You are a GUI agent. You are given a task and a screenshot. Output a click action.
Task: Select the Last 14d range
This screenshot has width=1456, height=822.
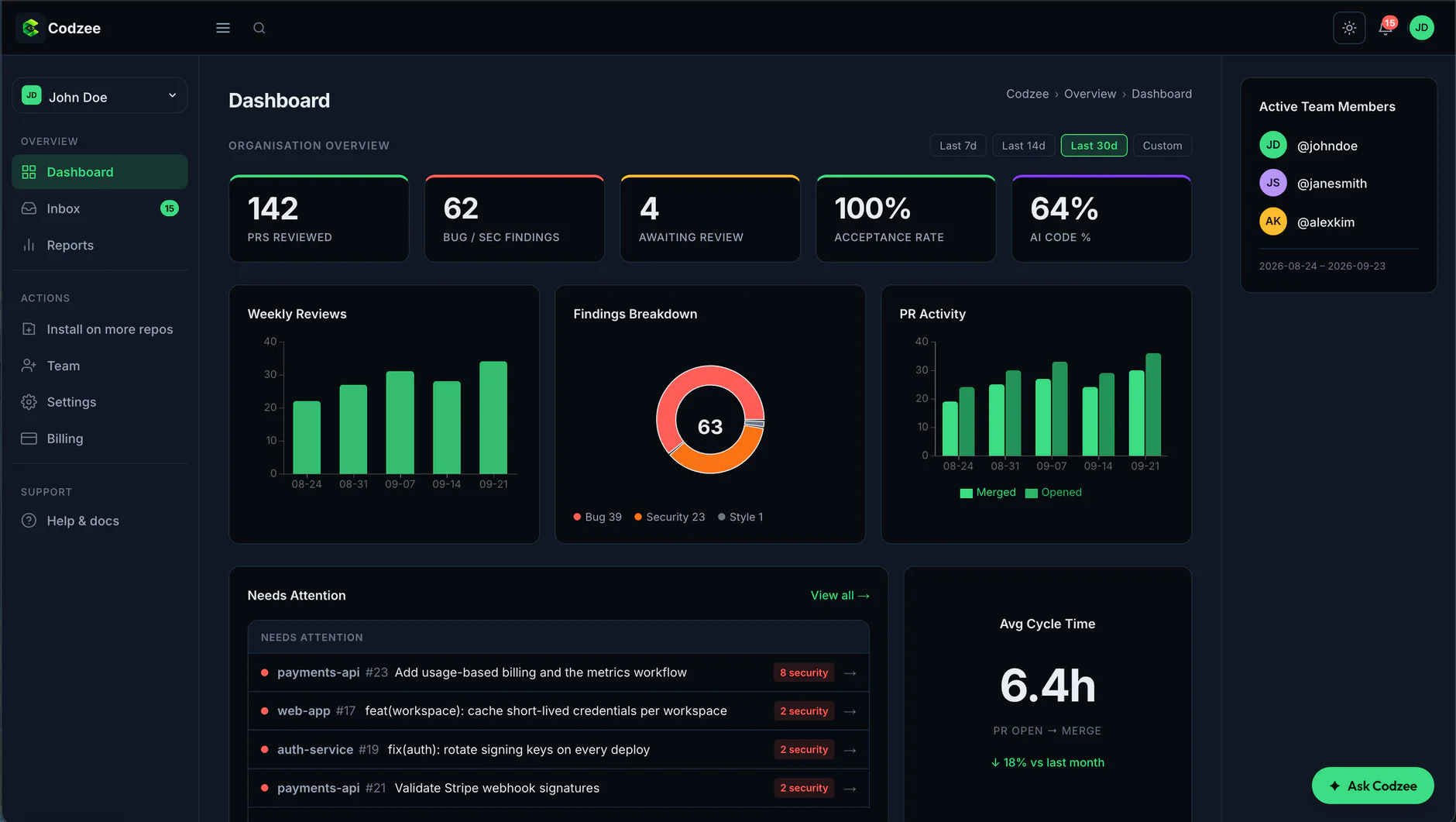pyautogui.click(x=1023, y=146)
